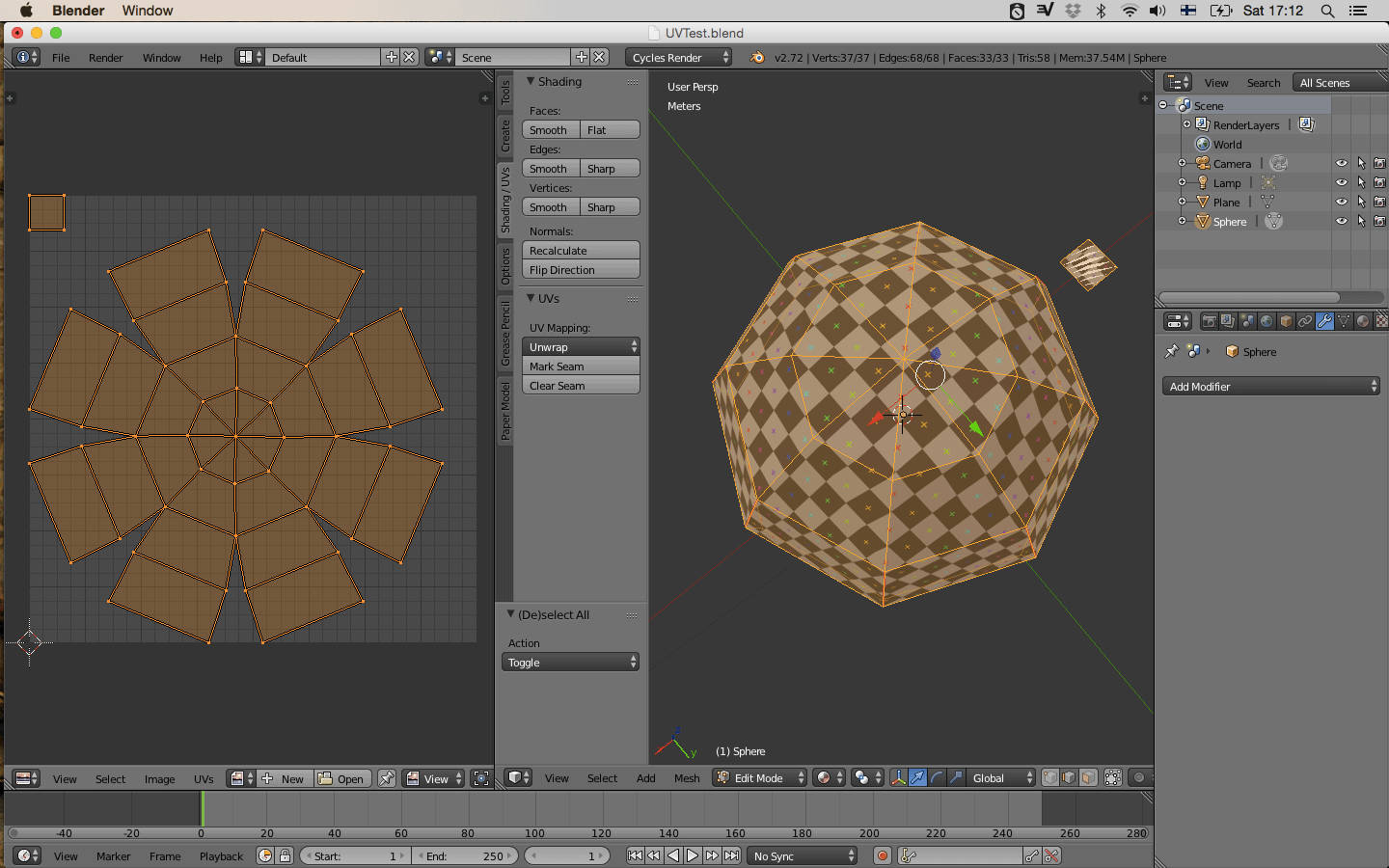Click the Mark Seam button

tap(581, 366)
